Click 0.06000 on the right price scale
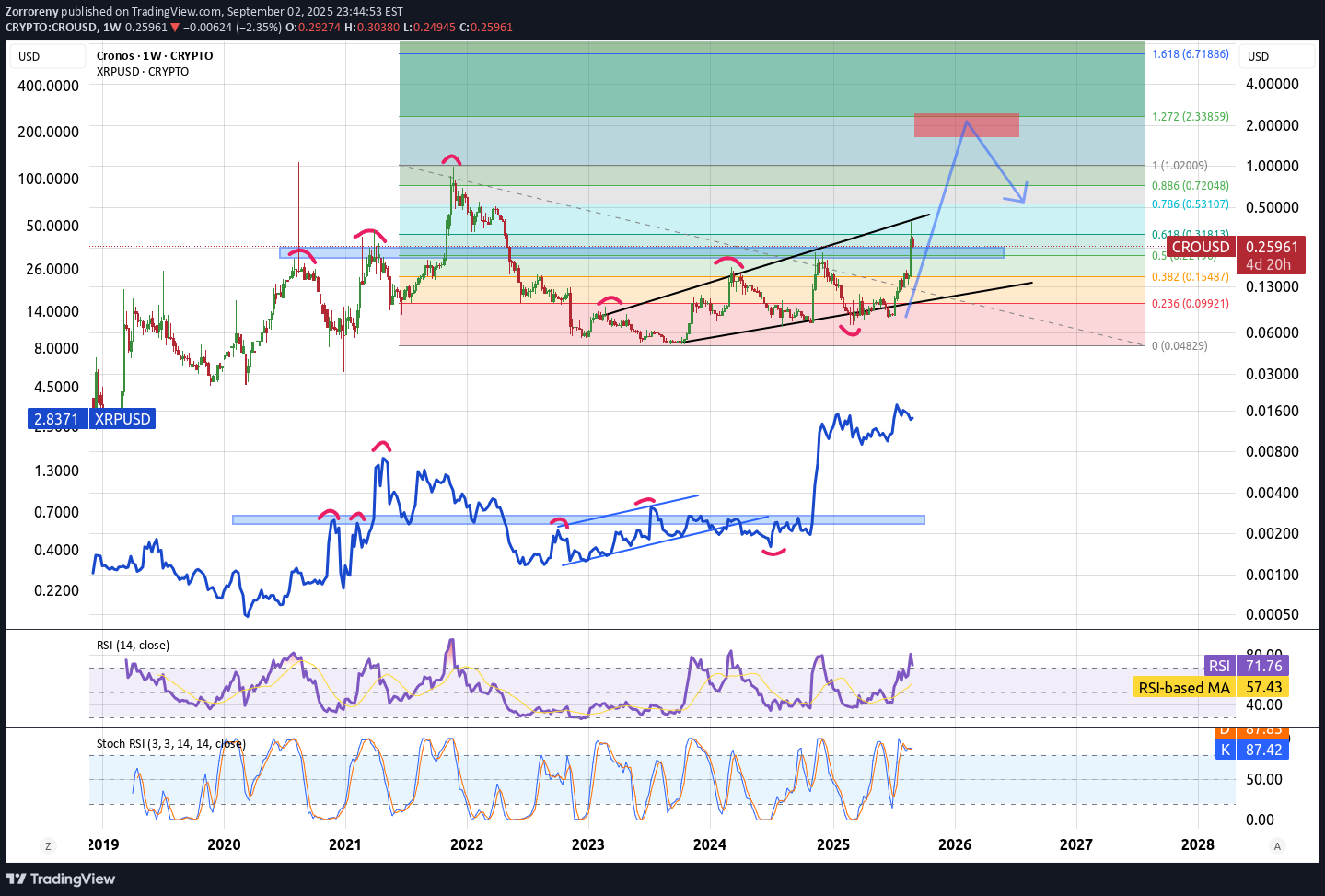Image resolution: width=1325 pixels, height=896 pixels. pyautogui.click(x=1273, y=332)
